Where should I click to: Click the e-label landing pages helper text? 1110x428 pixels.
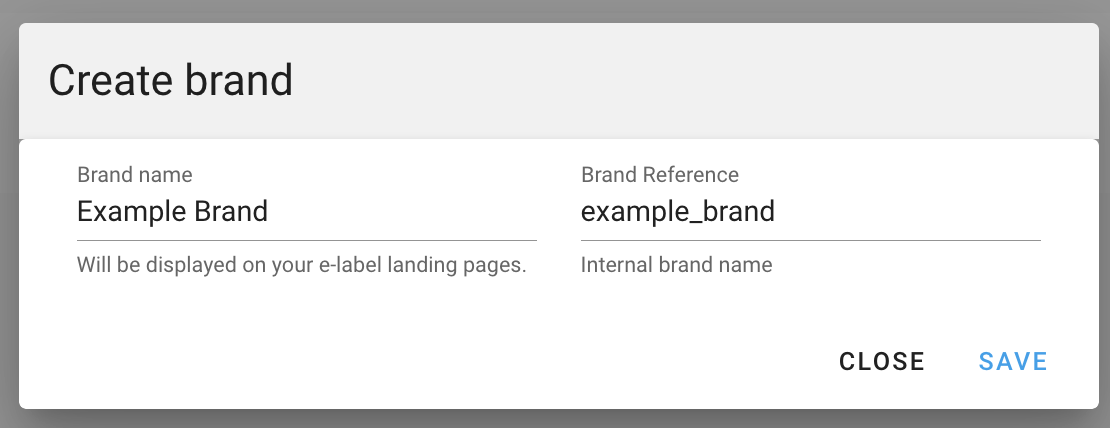click(x=301, y=266)
